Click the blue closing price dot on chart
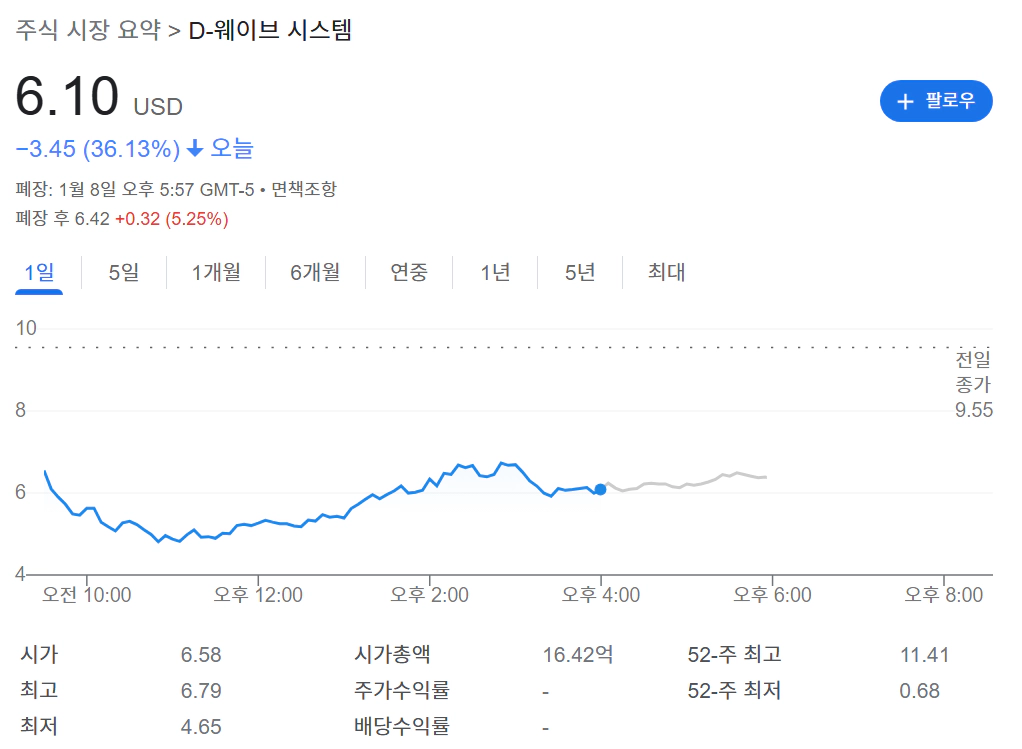The image size is (1022, 749). click(600, 490)
